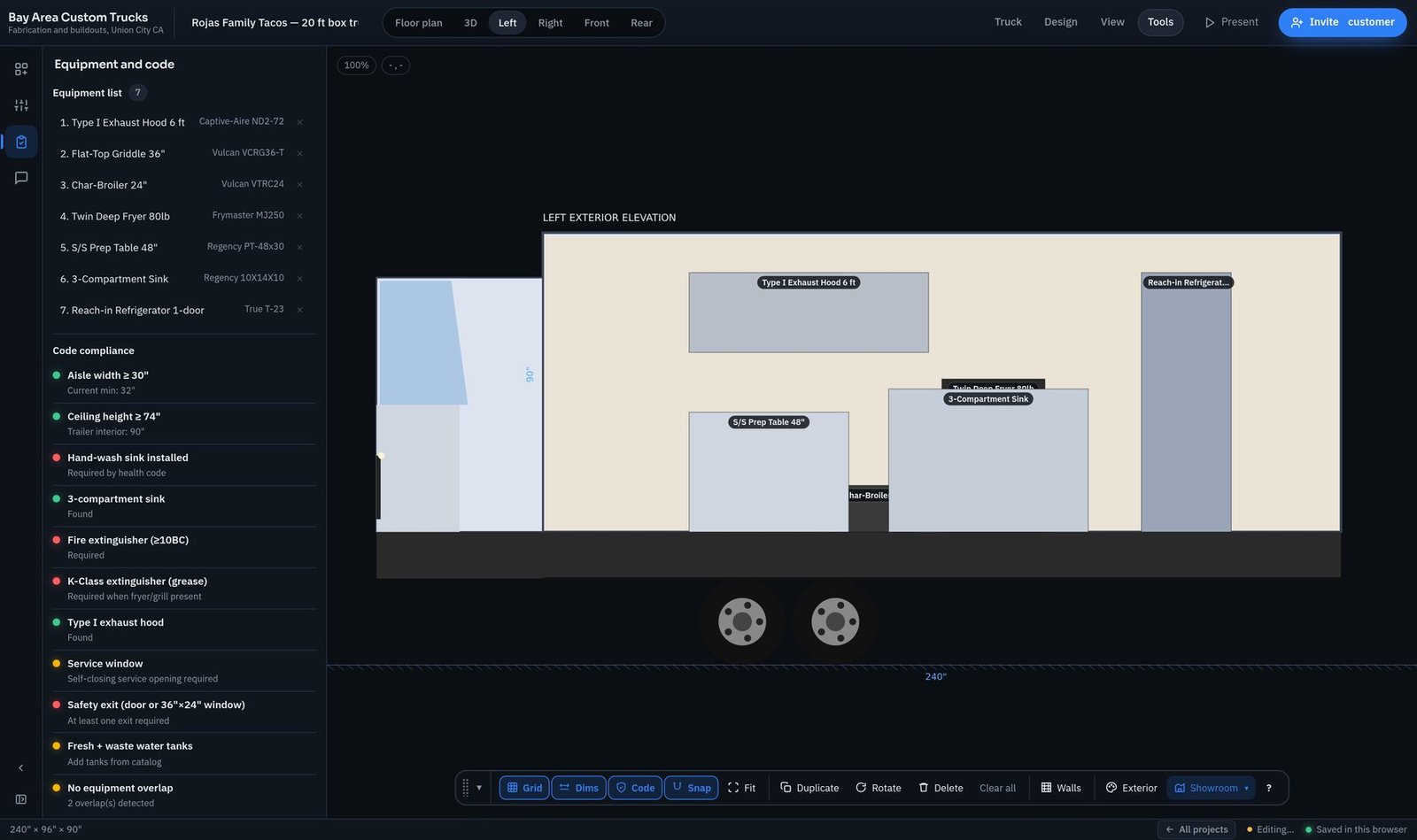Switch to the Rear elevation tab
The height and width of the screenshot is (840, 1417).
click(x=641, y=23)
